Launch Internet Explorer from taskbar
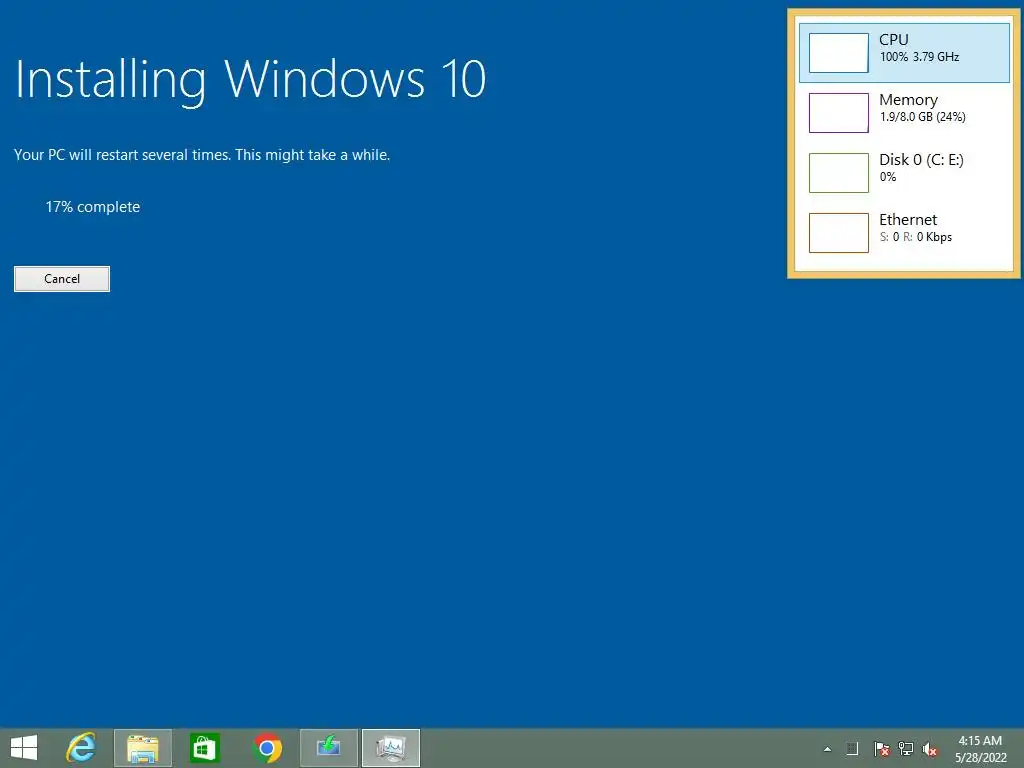1024x768 pixels. point(81,748)
